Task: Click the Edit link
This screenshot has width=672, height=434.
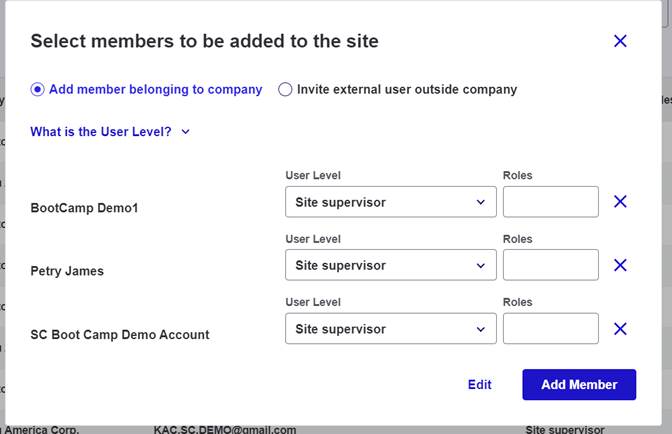Action: pyautogui.click(x=480, y=385)
